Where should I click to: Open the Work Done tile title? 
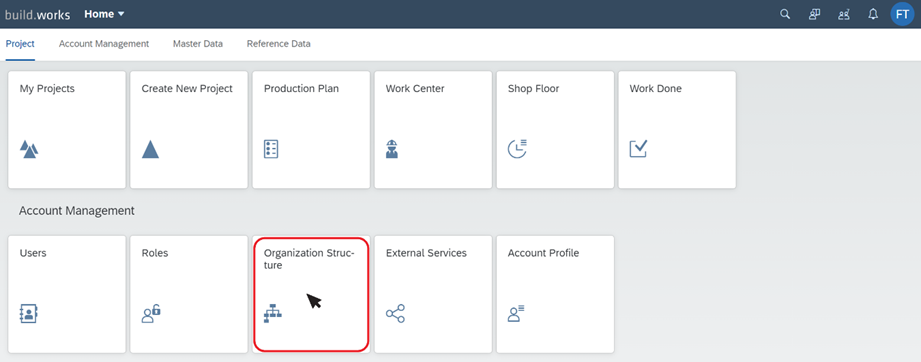(x=656, y=89)
